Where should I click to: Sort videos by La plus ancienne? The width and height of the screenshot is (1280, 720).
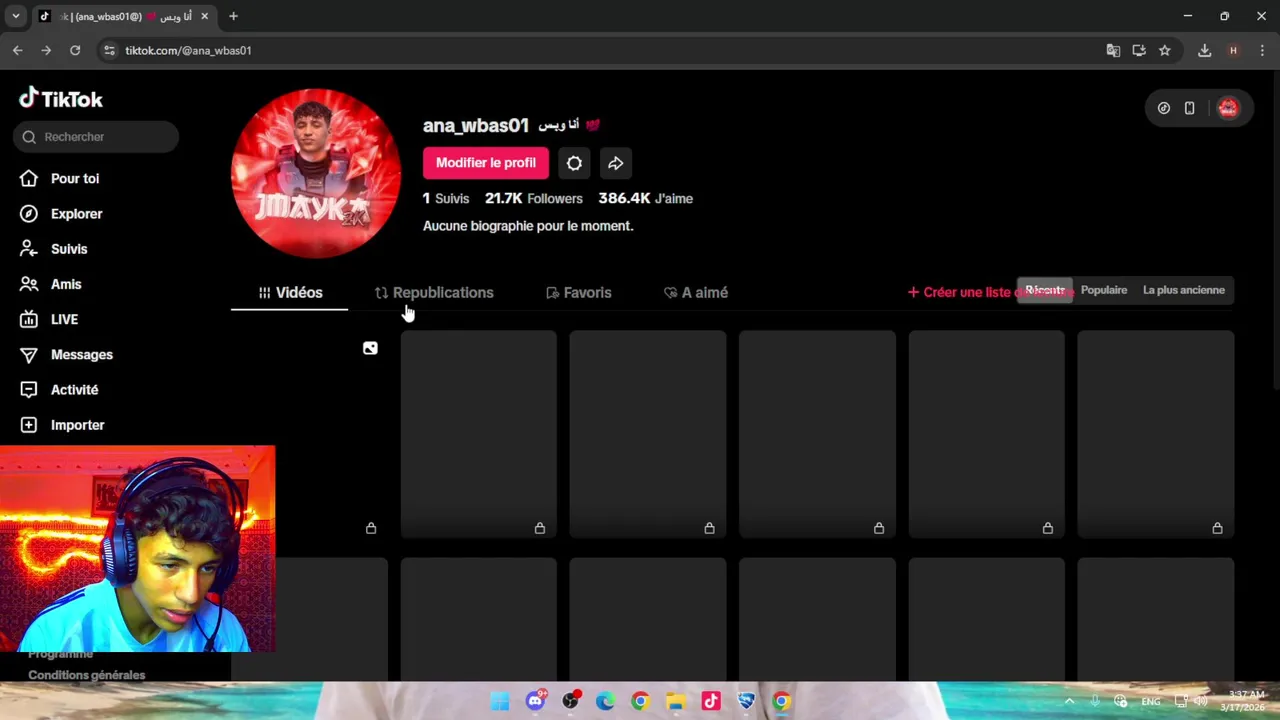tap(1184, 290)
